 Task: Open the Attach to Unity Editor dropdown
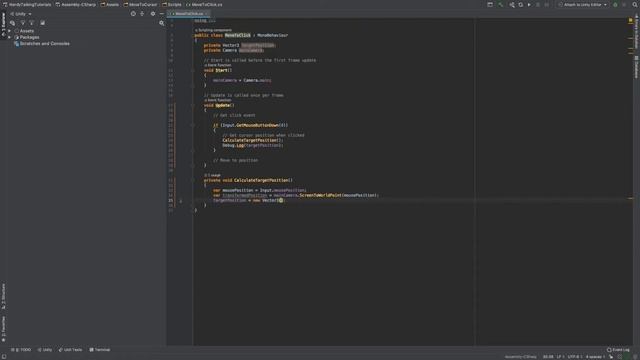[x=582, y=4]
